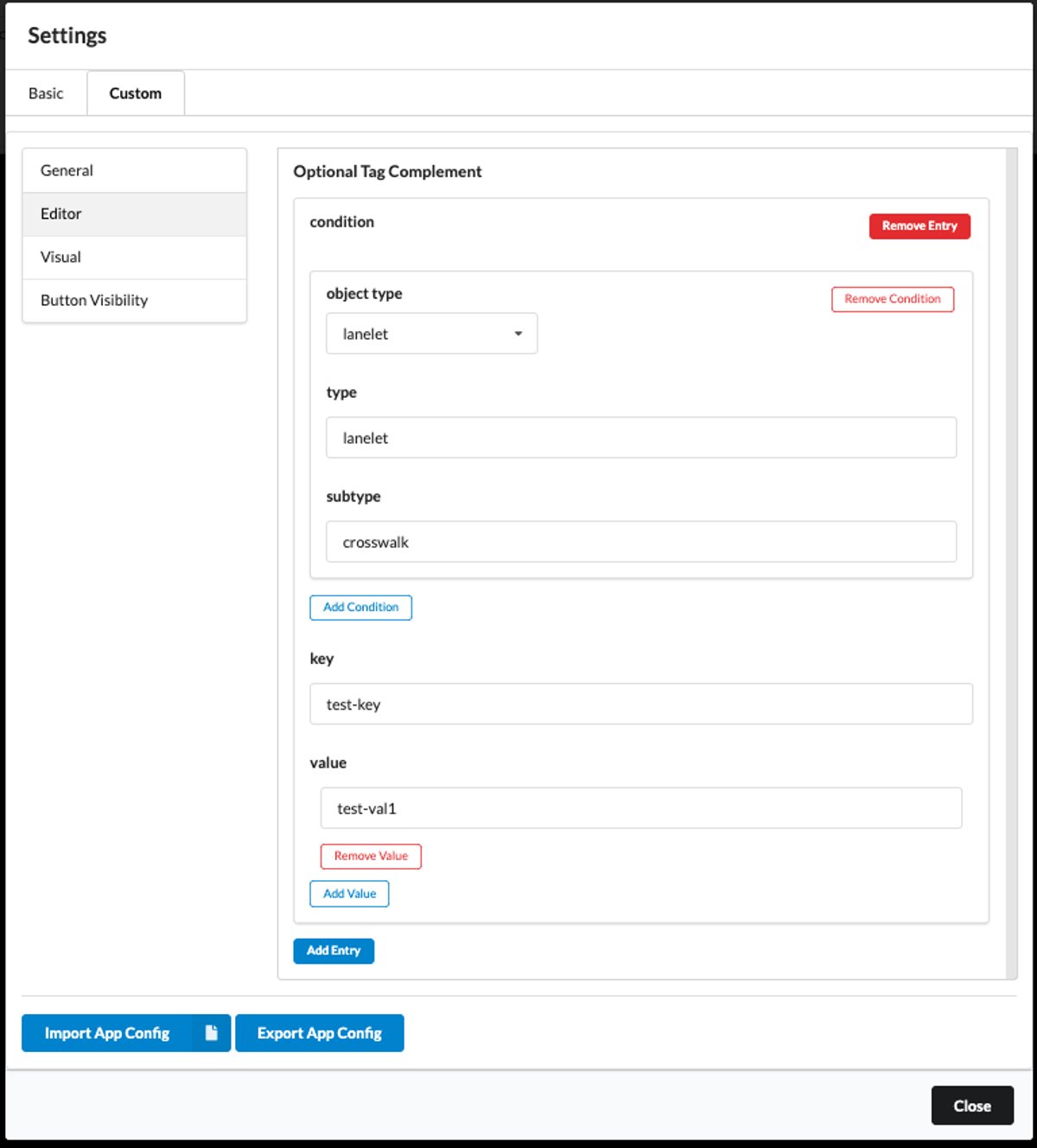Click the Add Condition button
The image size is (1037, 1148).
(x=360, y=608)
